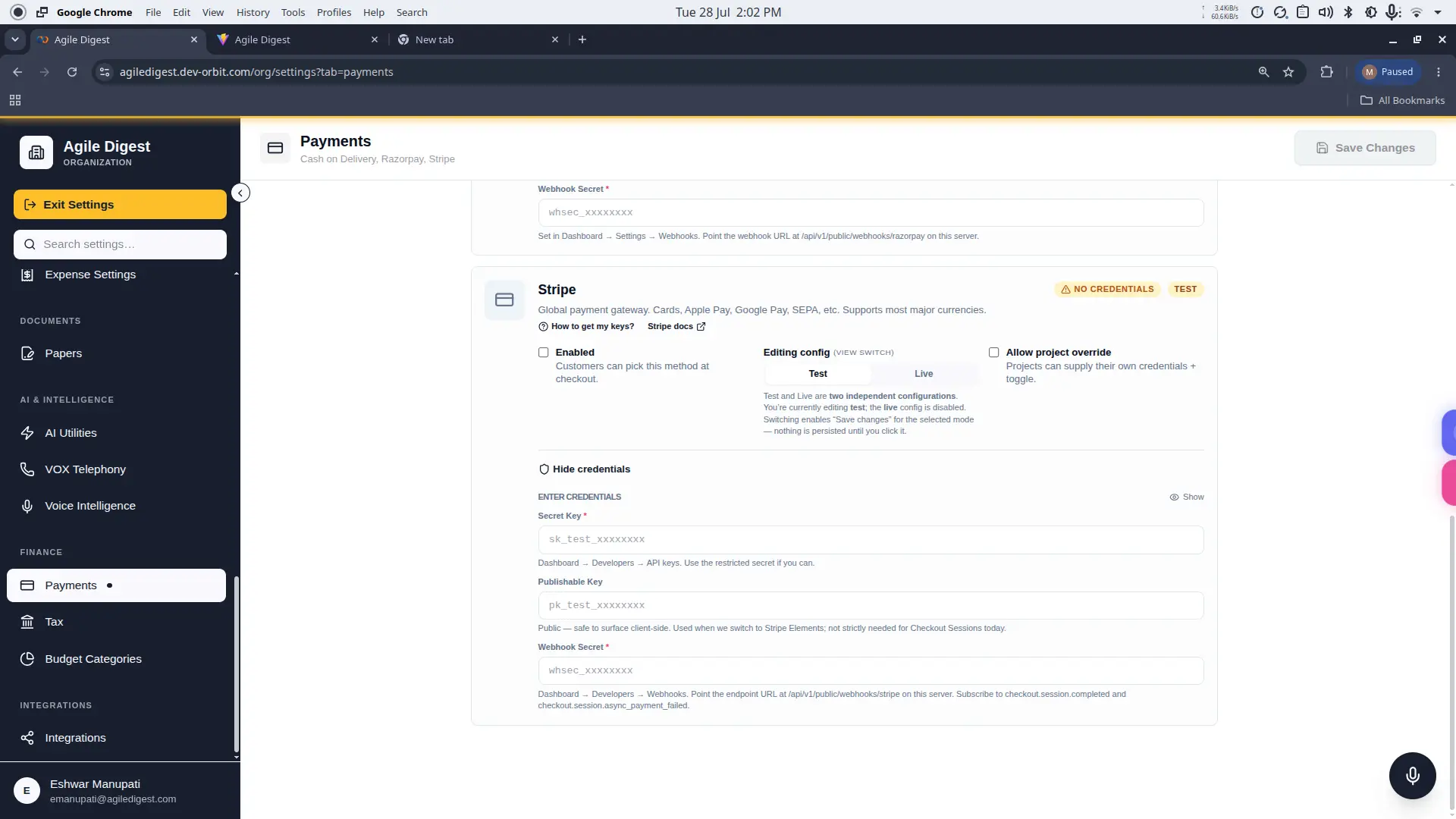Image resolution: width=1456 pixels, height=819 pixels.
Task: Open the All Bookmarks folder
Action: 1402,100
